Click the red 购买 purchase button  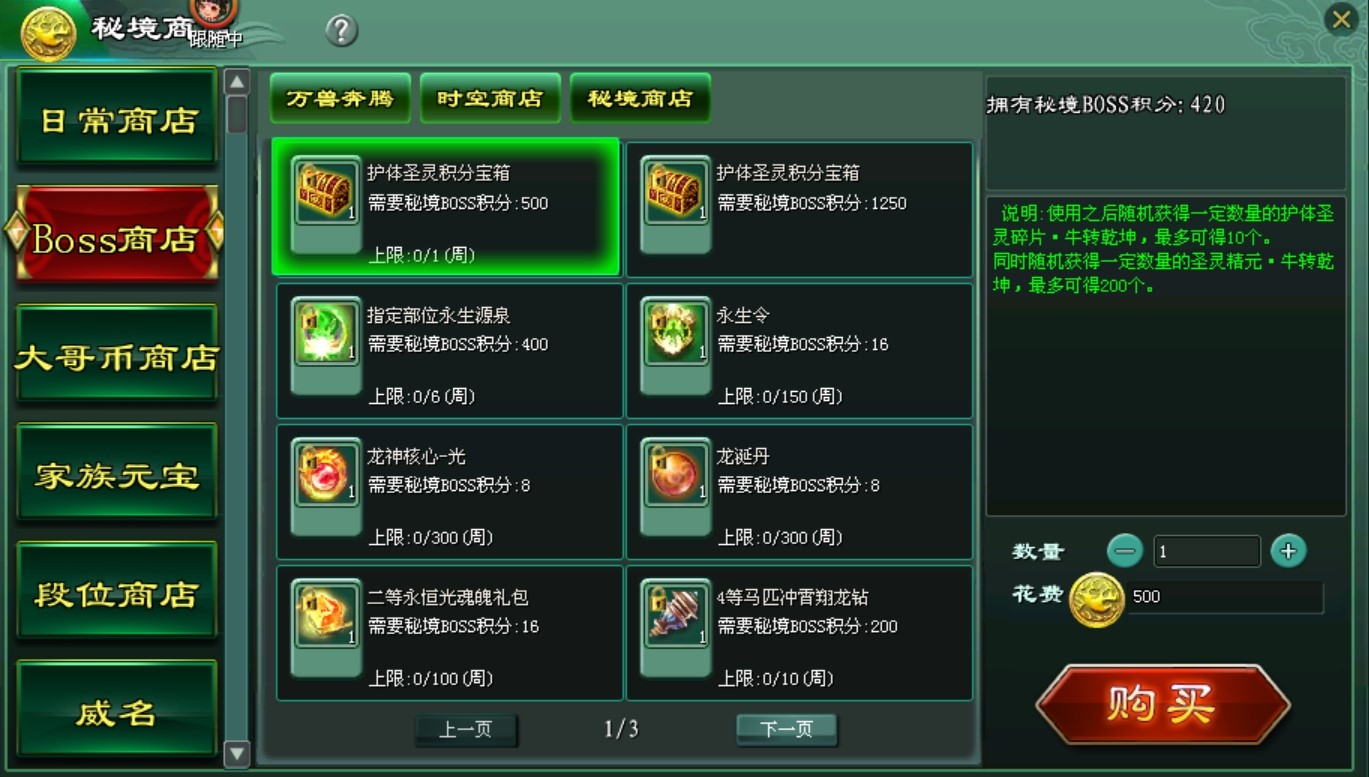(x=1162, y=705)
